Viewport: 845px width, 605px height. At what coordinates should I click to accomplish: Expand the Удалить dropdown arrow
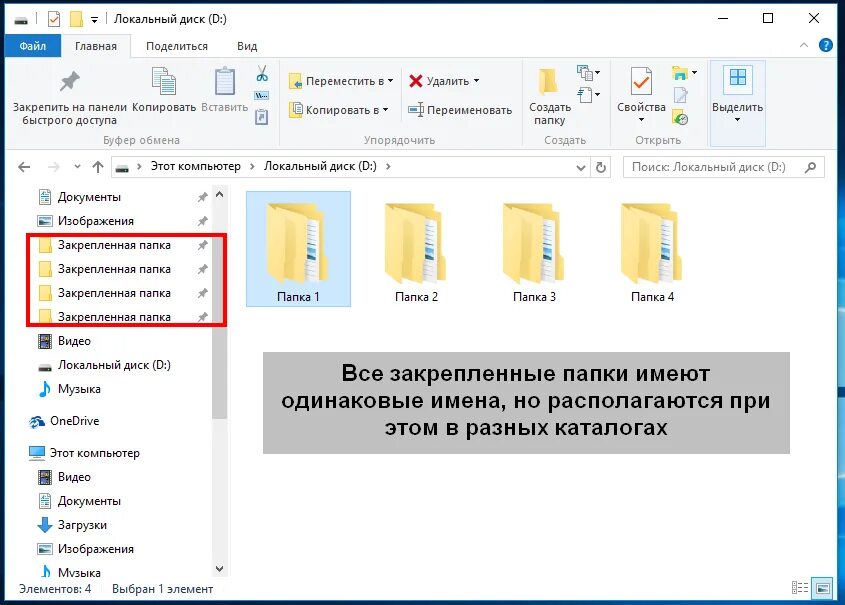pyautogui.click(x=476, y=81)
